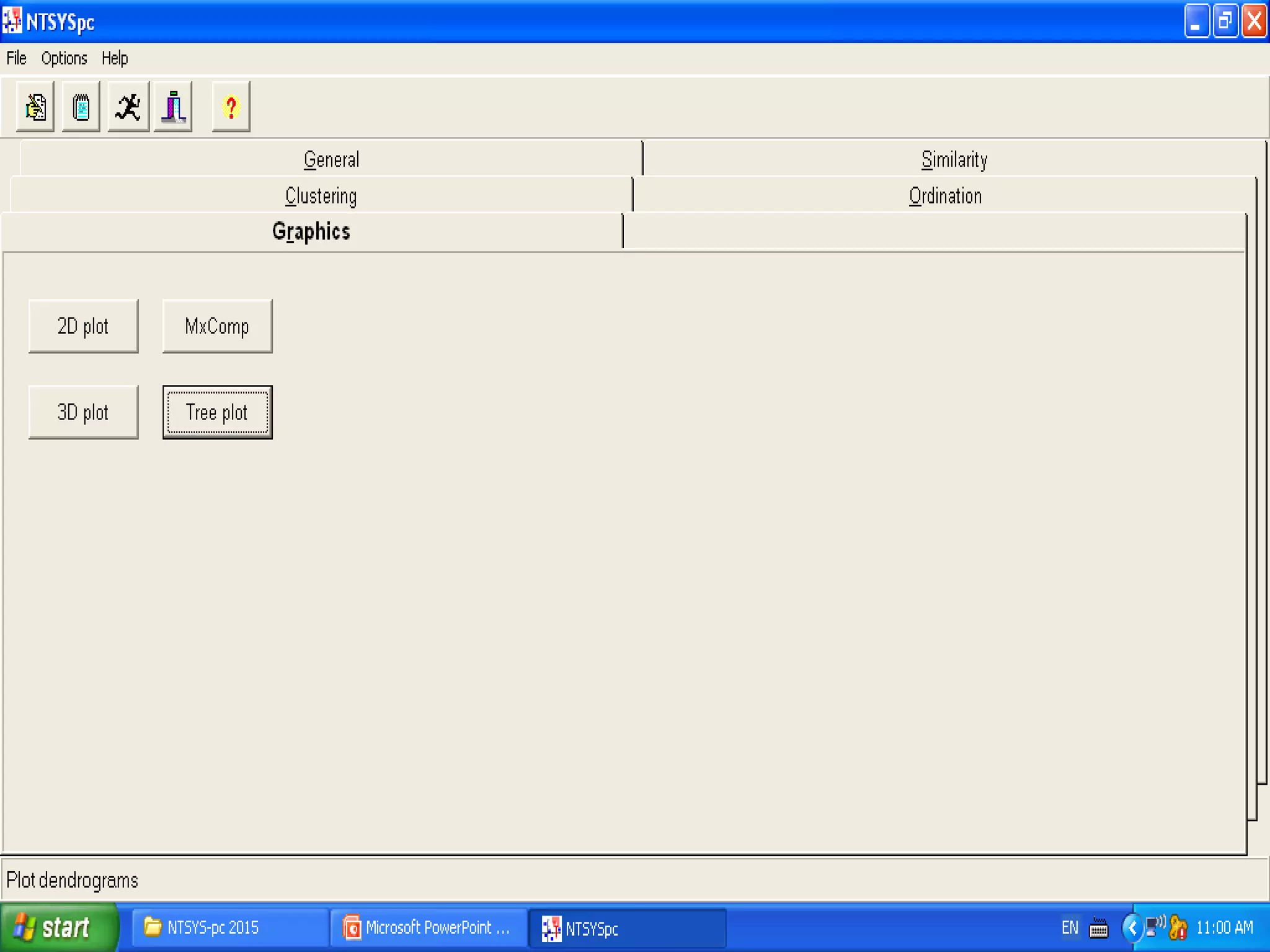Click the exit door toolbar icon

(x=174, y=107)
